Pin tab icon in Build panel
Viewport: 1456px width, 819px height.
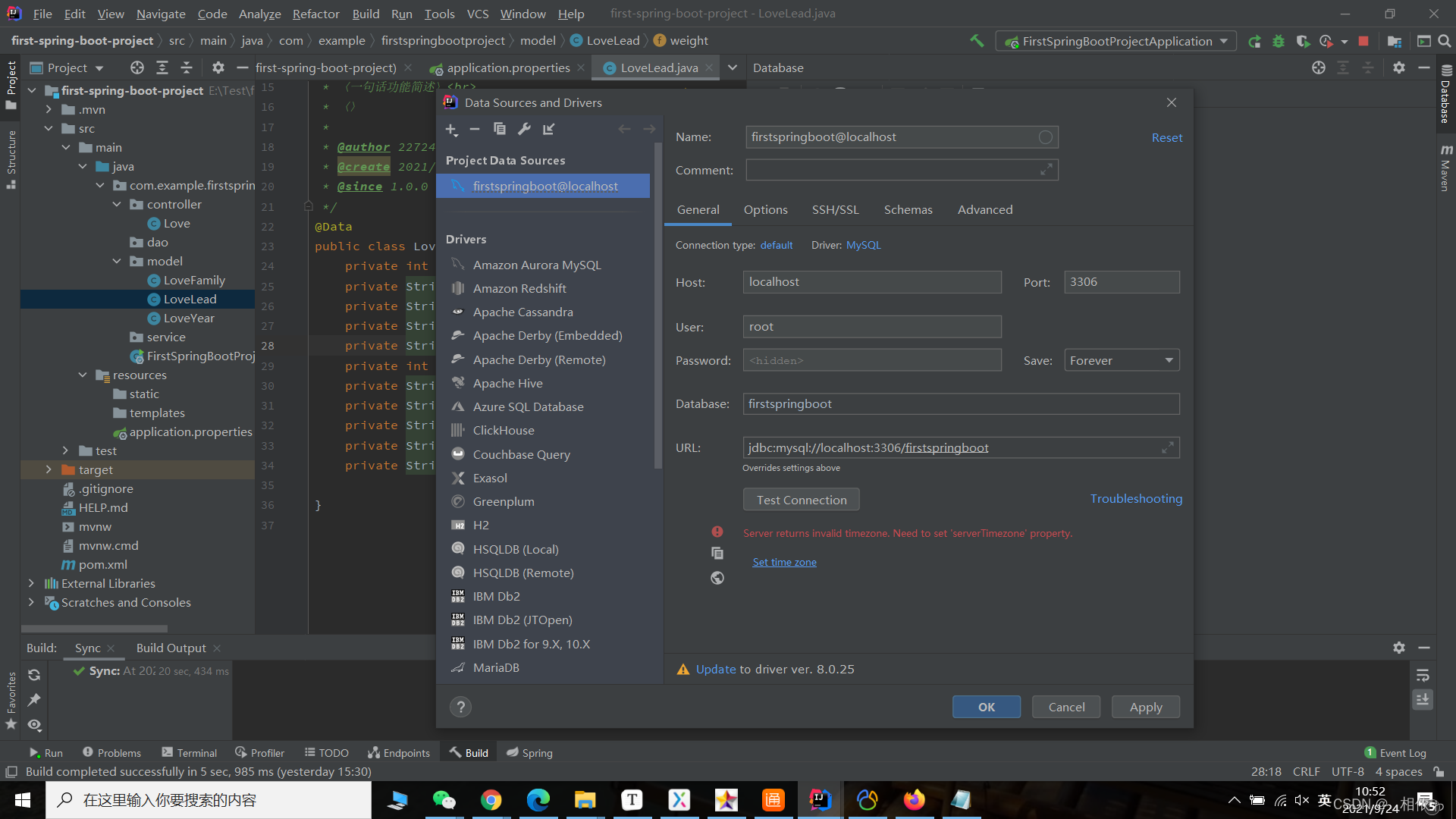click(x=34, y=700)
